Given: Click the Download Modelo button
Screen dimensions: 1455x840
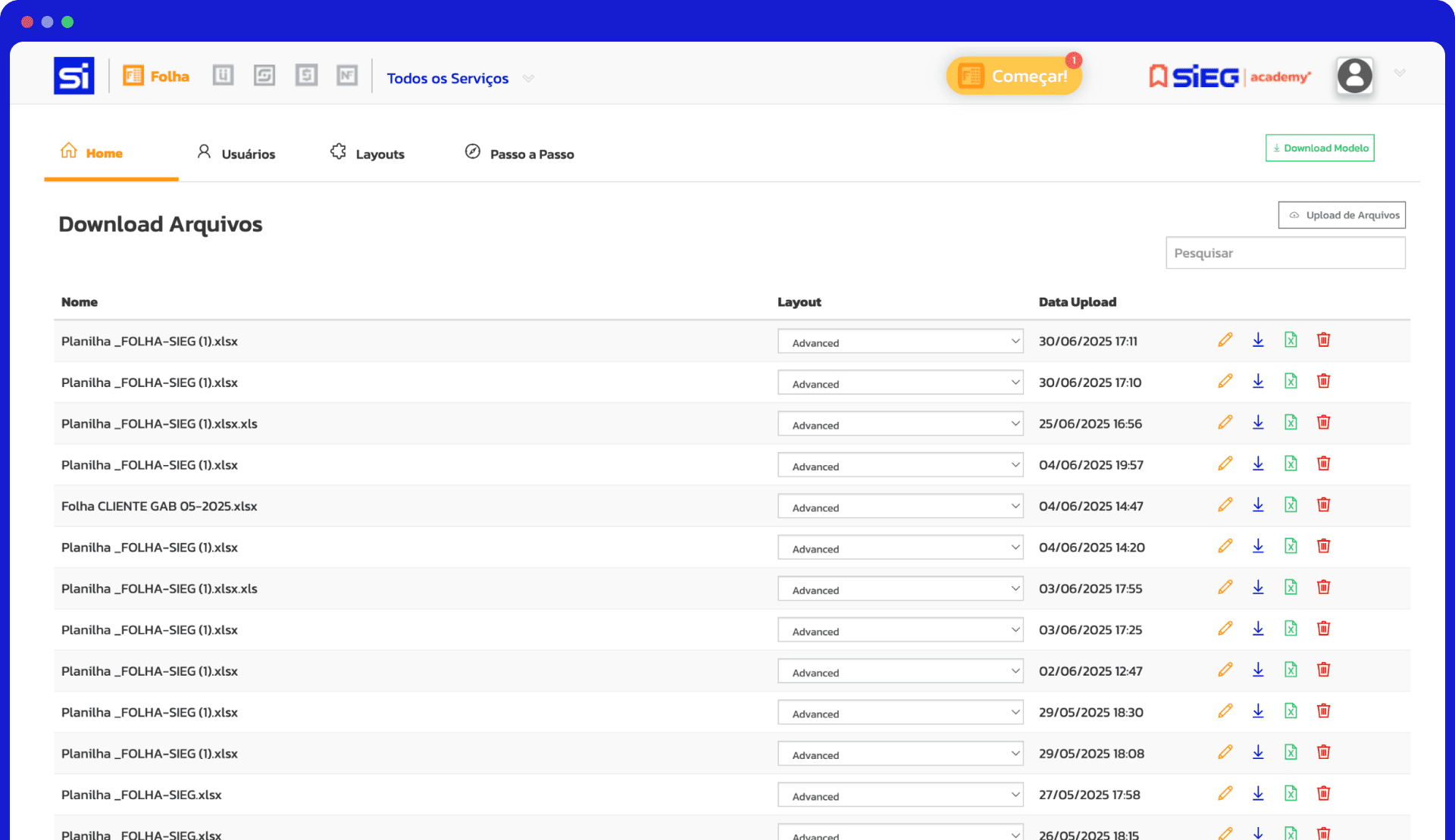Looking at the screenshot, I should (x=1319, y=148).
